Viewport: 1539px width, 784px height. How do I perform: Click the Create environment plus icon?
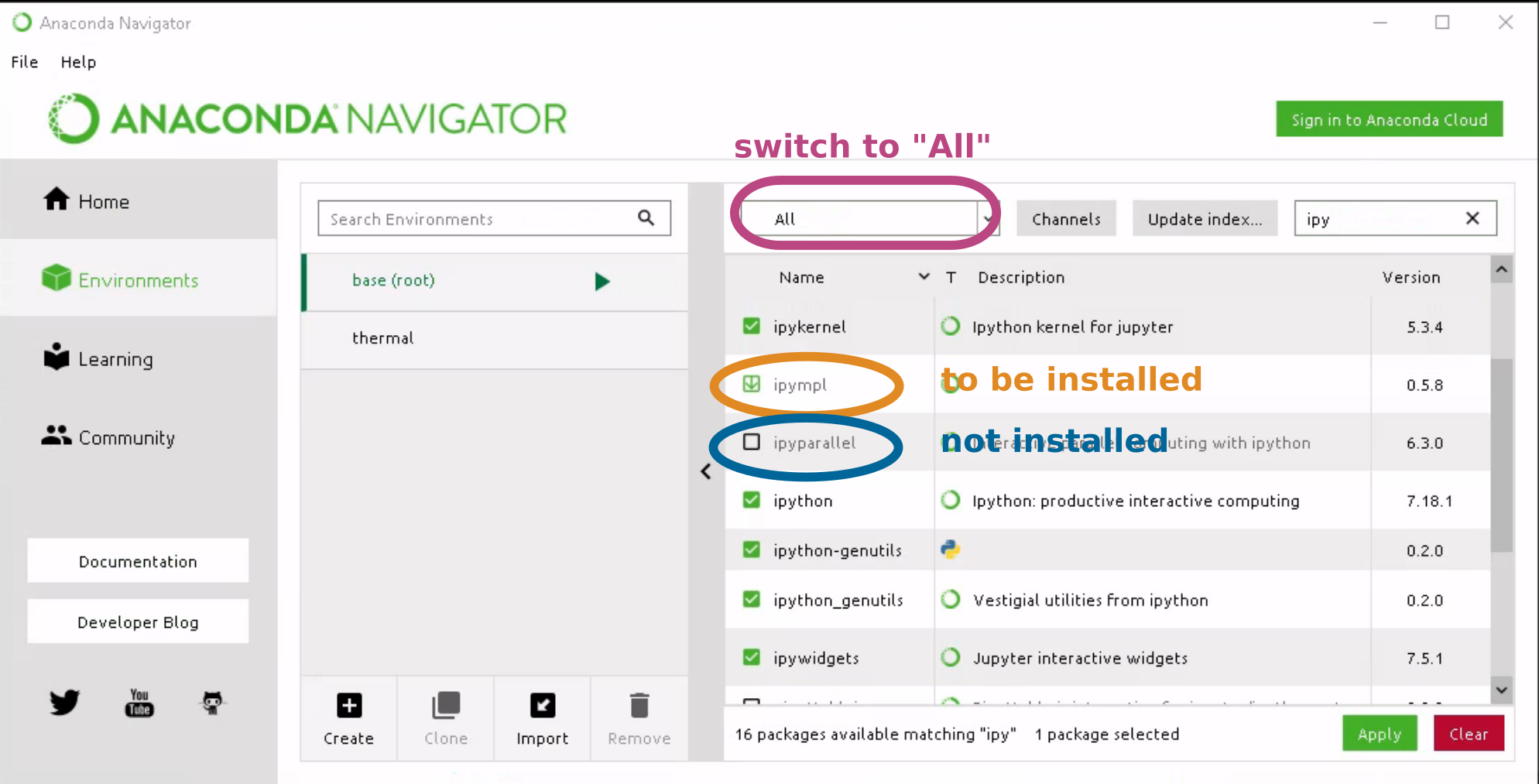(349, 706)
